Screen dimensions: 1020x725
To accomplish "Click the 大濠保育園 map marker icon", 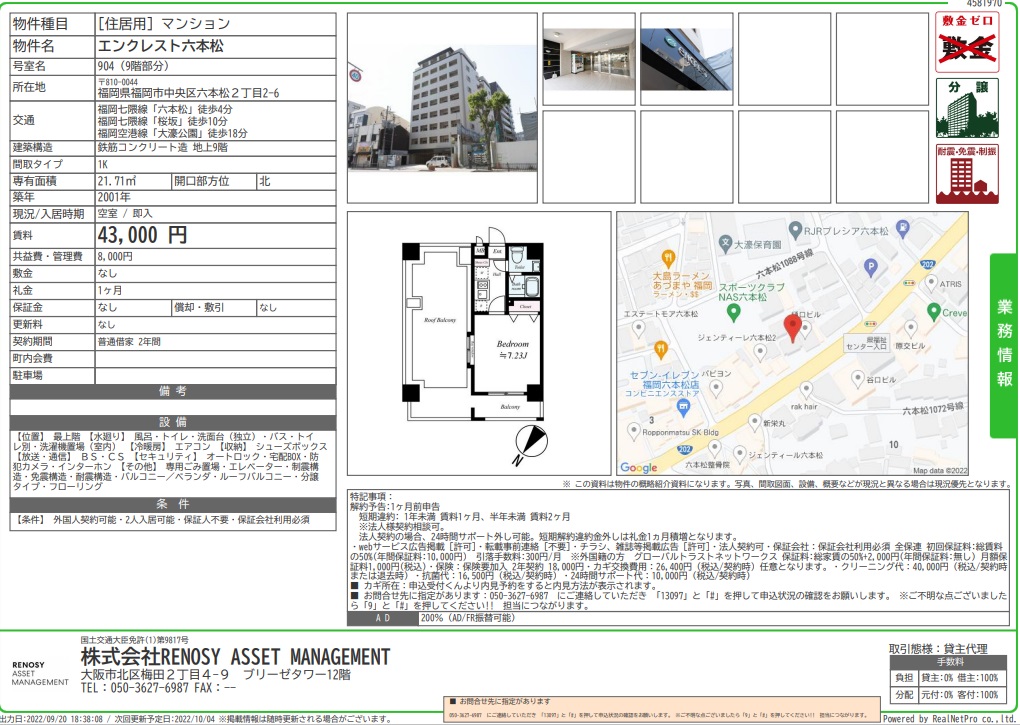I will click(x=725, y=244).
